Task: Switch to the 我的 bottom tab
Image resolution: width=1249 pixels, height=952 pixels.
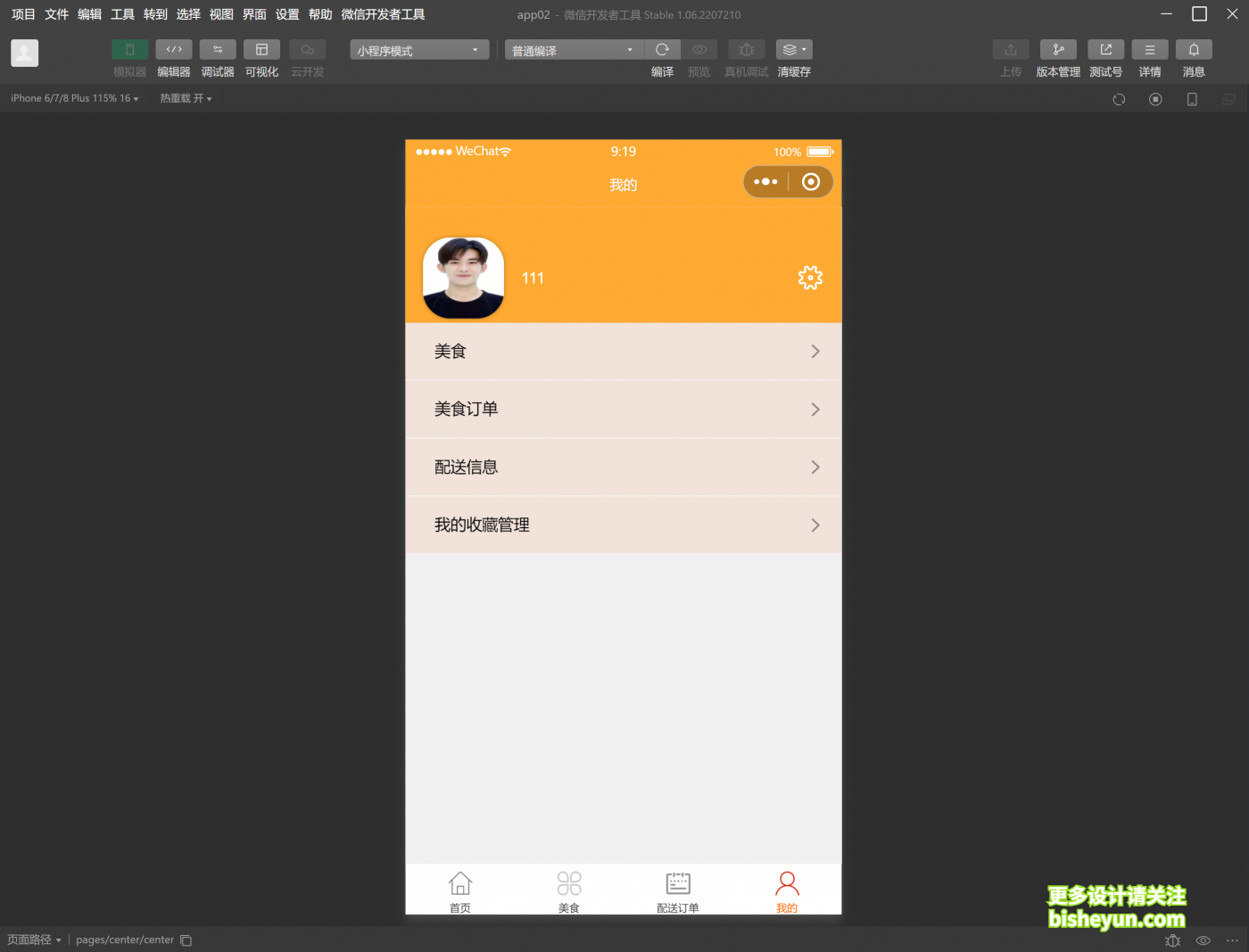Action: click(787, 891)
